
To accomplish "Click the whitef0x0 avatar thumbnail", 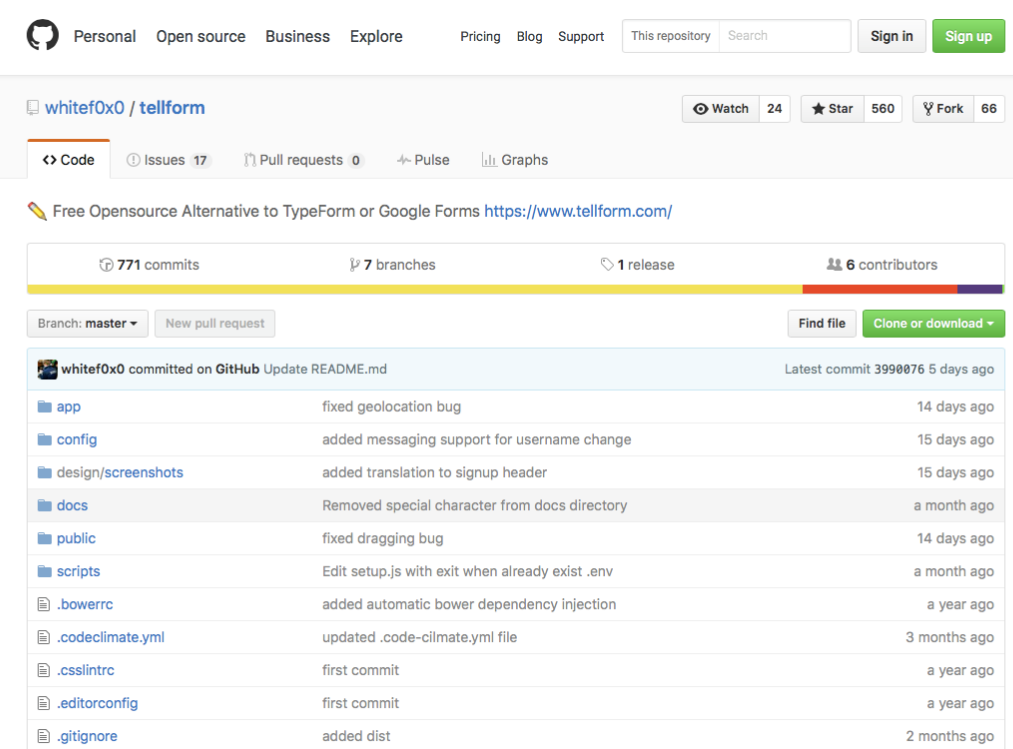I will click(x=47, y=369).
